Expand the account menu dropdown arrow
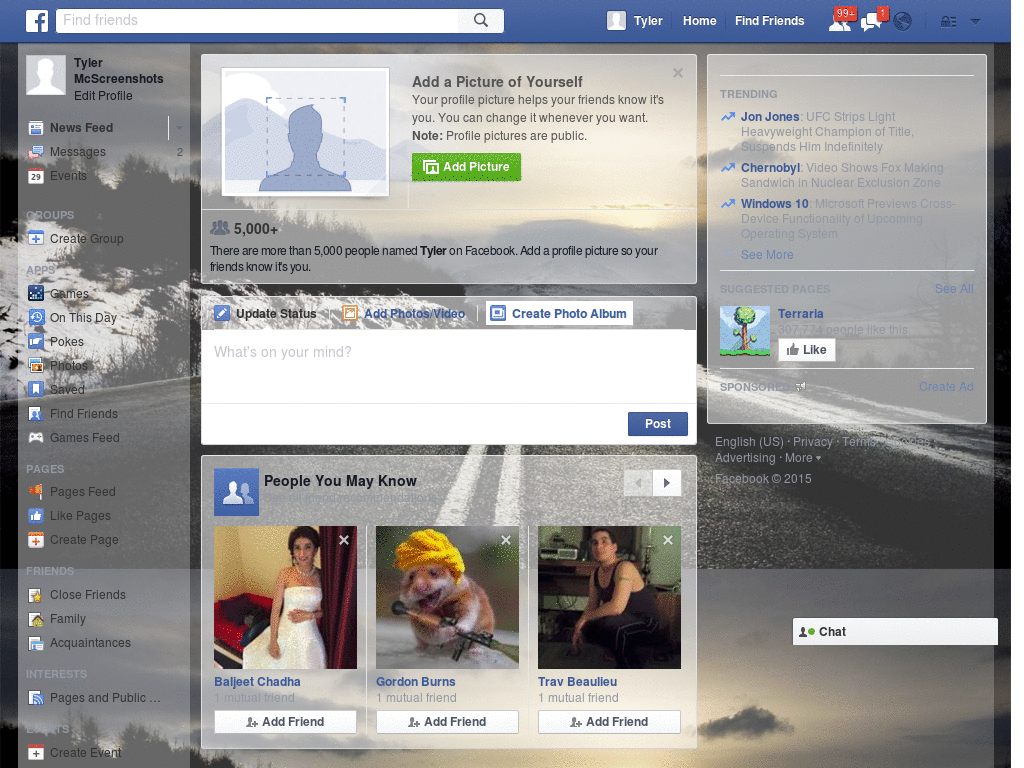Screen dimensions: 1024x768 [x=976, y=22]
